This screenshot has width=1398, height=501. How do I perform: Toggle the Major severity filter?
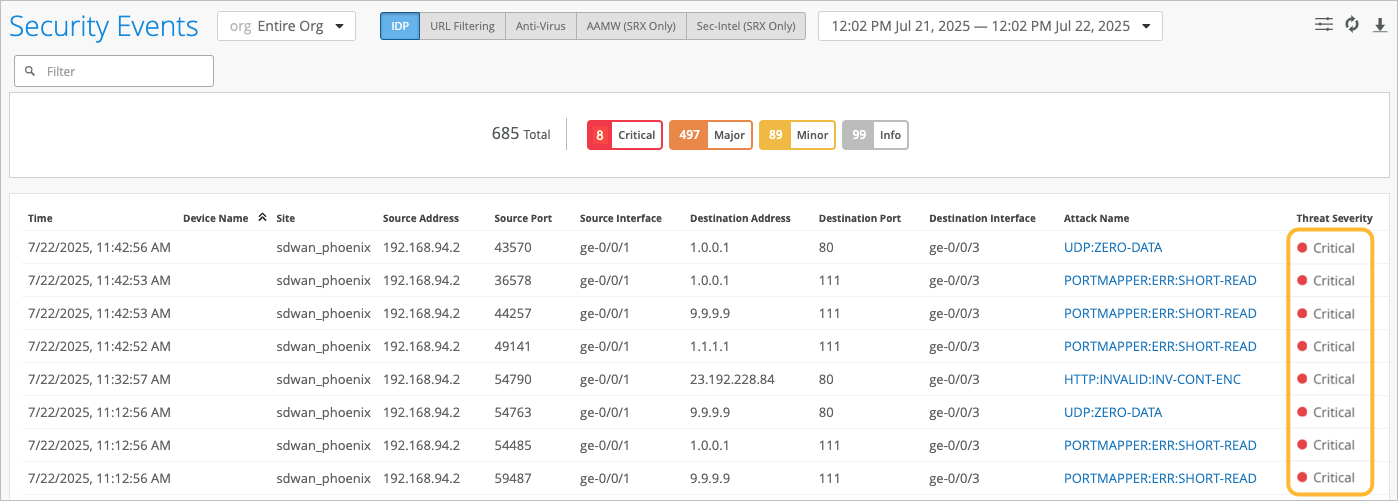point(710,135)
